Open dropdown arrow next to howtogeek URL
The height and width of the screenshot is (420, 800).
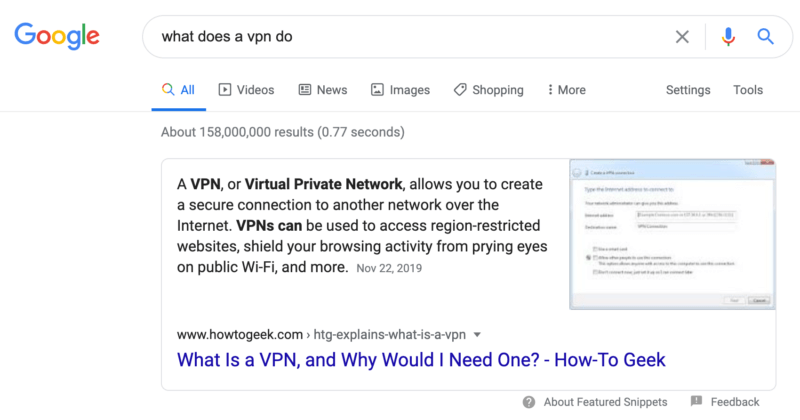[478, 334]
